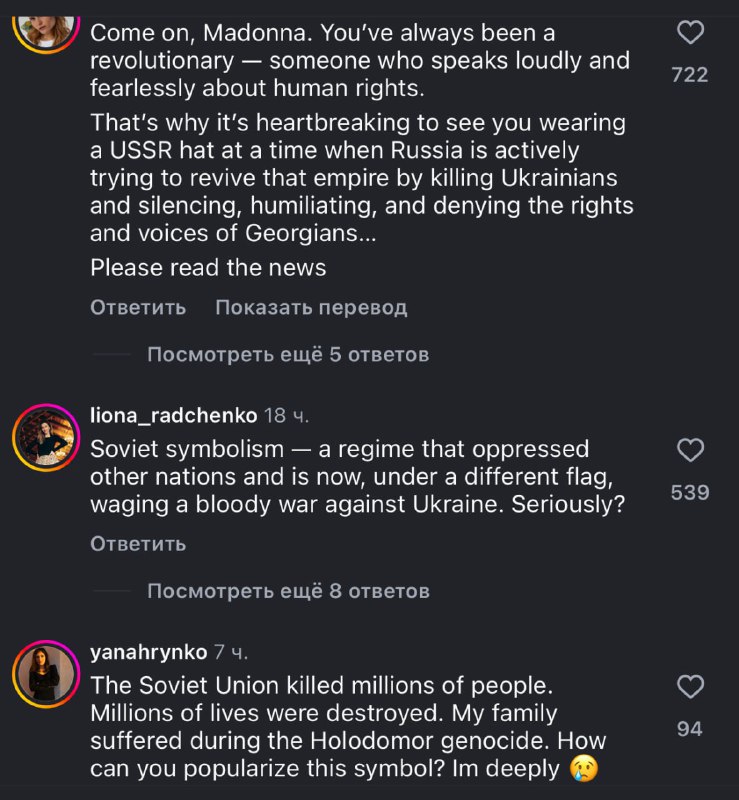This screenshot has height=800, width=739.
Task: Open yanahrynko username link
Action: pos(149,652)
